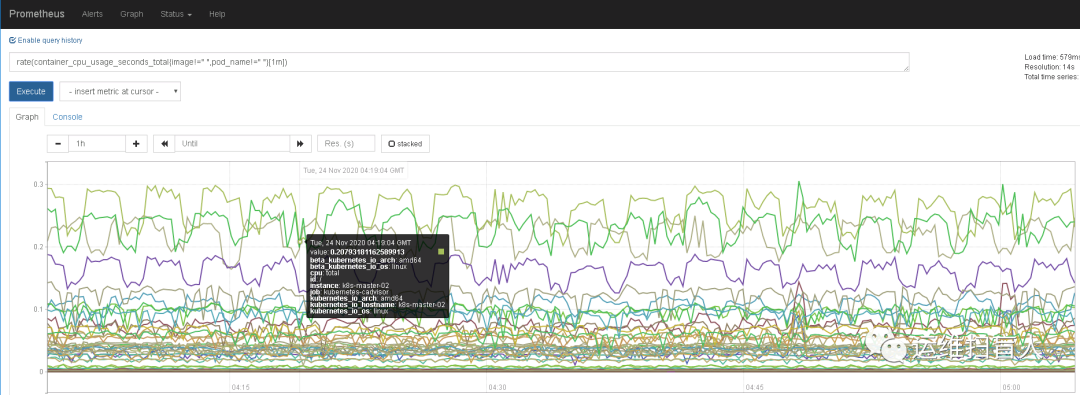Viewport: 1080px width, 395px height.
Task: Open the Help menu item
Action: tap(217, 14)
